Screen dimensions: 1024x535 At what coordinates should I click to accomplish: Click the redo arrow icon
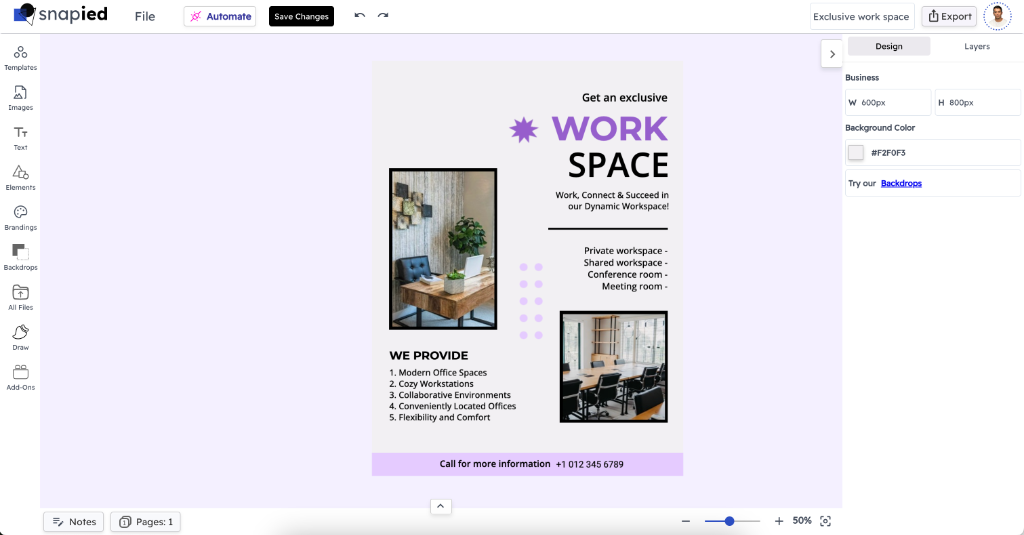coord(383,16)
